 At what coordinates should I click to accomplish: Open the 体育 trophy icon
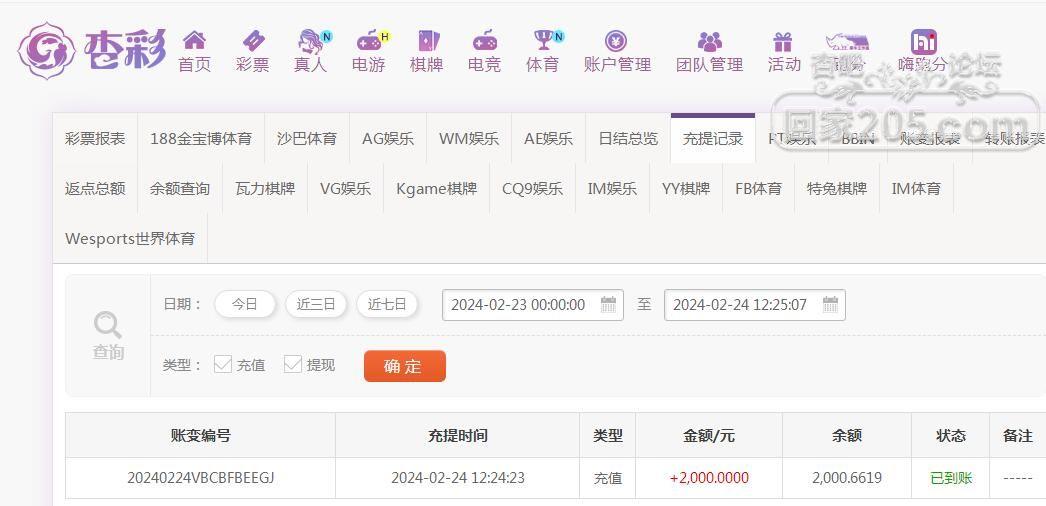[543, 41]
